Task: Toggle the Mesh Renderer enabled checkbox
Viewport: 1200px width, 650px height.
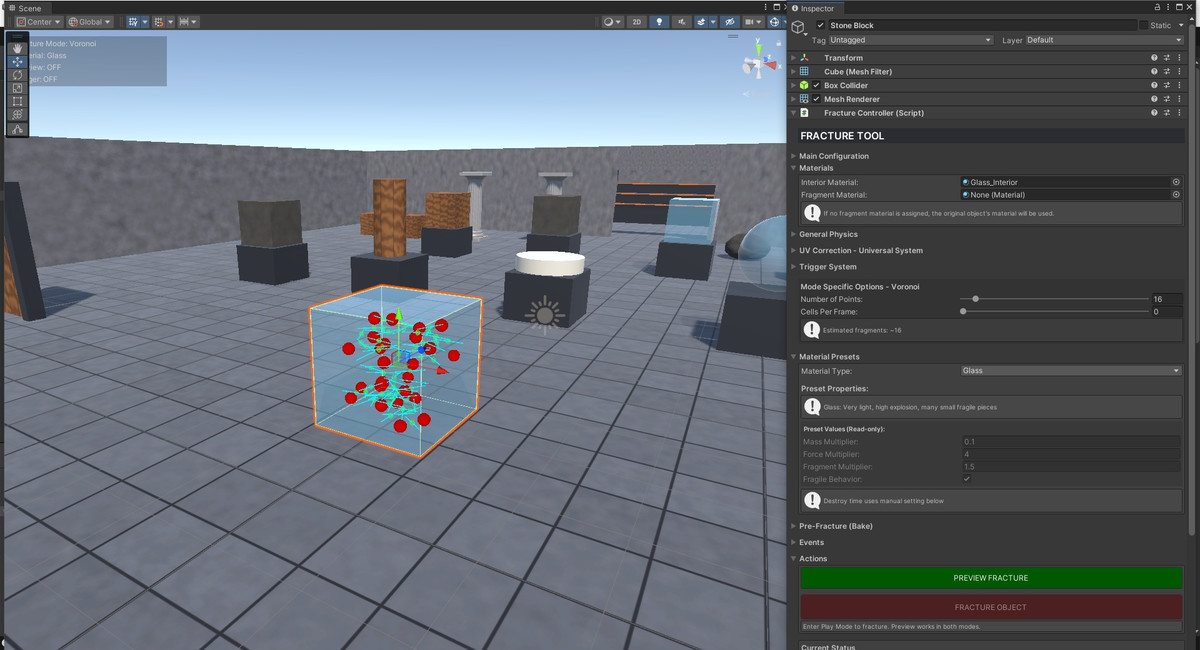Action: pyautogui.click(x=816, y=99)
